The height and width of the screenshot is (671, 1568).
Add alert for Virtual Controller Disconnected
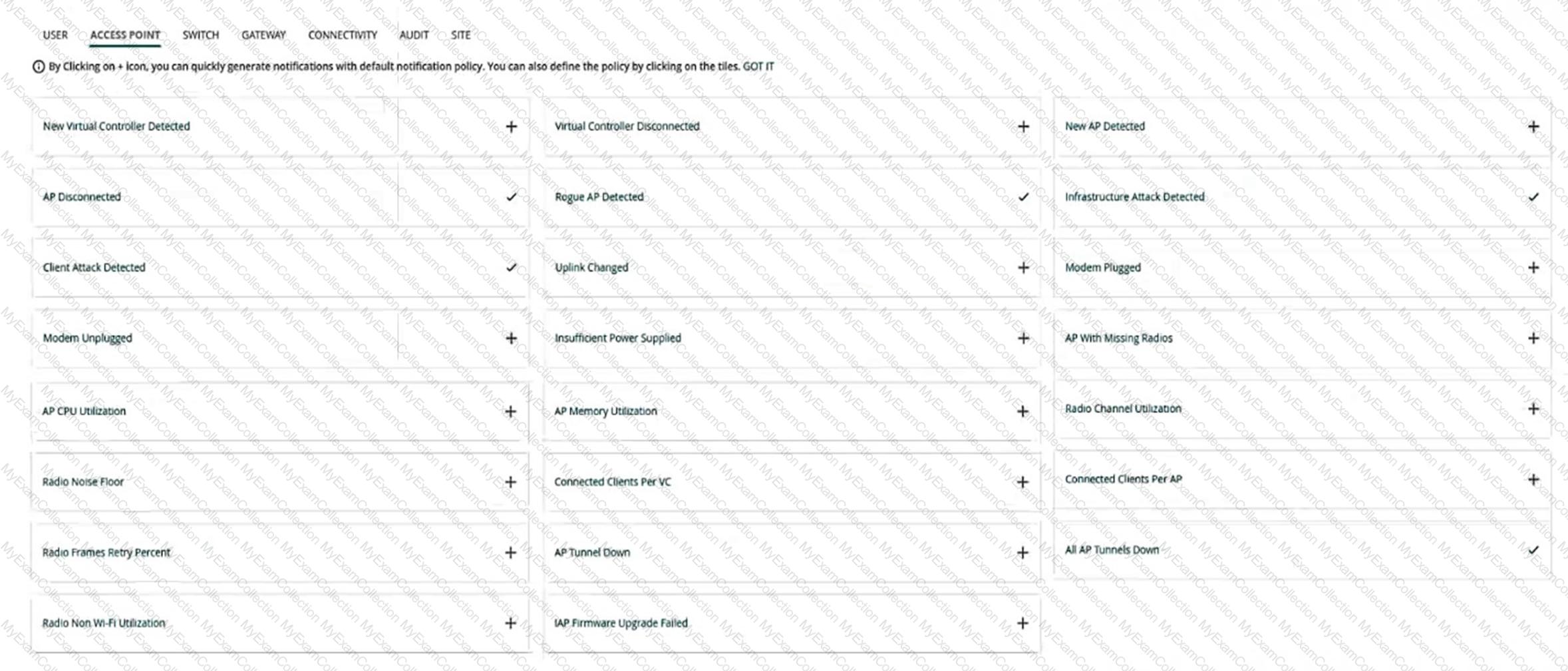coord(1023,126)
